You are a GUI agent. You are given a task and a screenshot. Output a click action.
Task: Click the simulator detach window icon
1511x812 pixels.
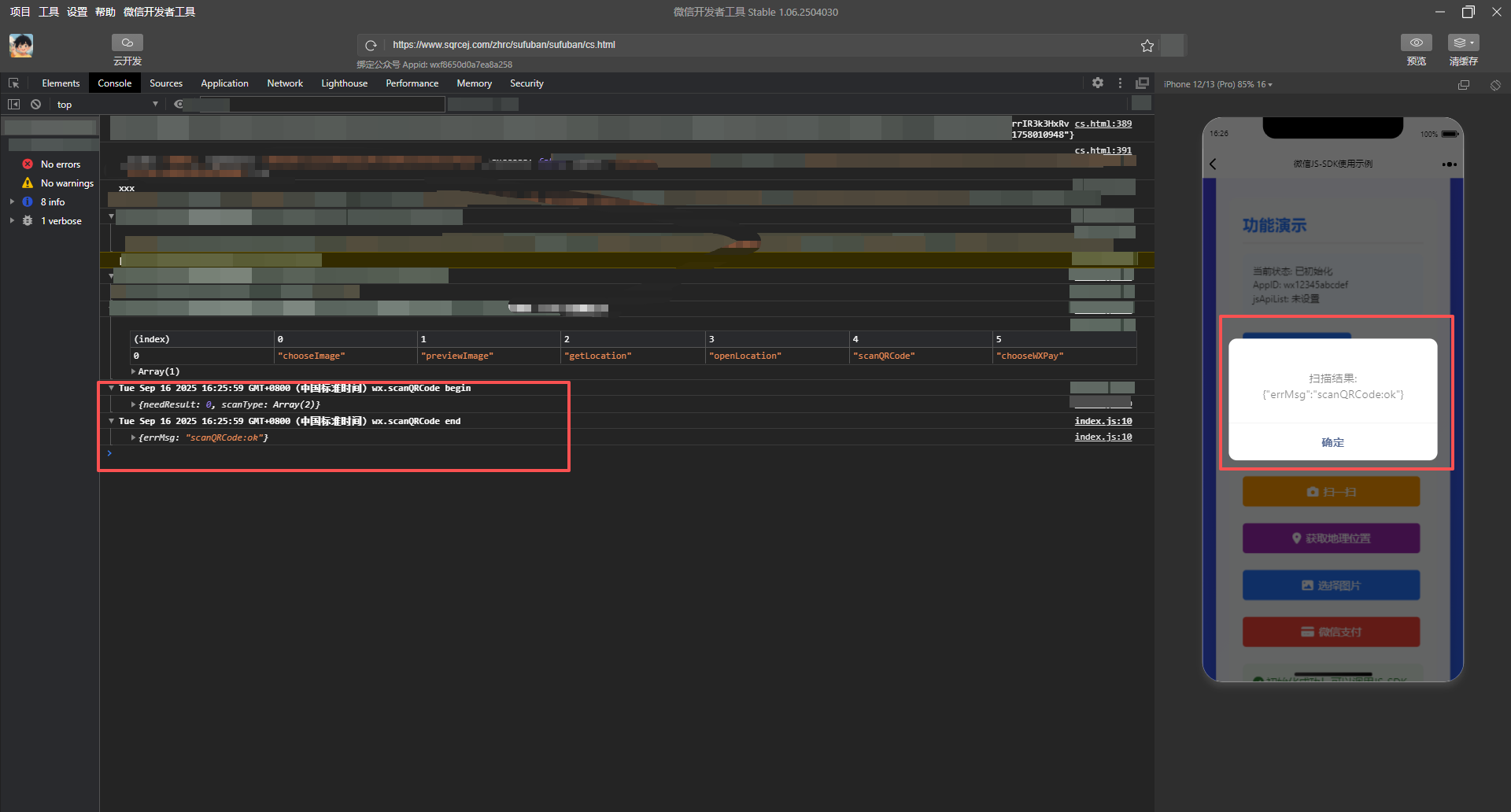pyautogui.click(x=1464, y=84)
